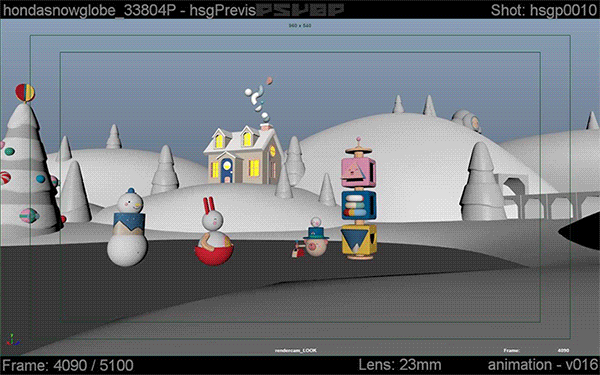This screenshot has height=375, width=600.
Task: Click the 960 x 540 resolution label
Action: (300, 26)
